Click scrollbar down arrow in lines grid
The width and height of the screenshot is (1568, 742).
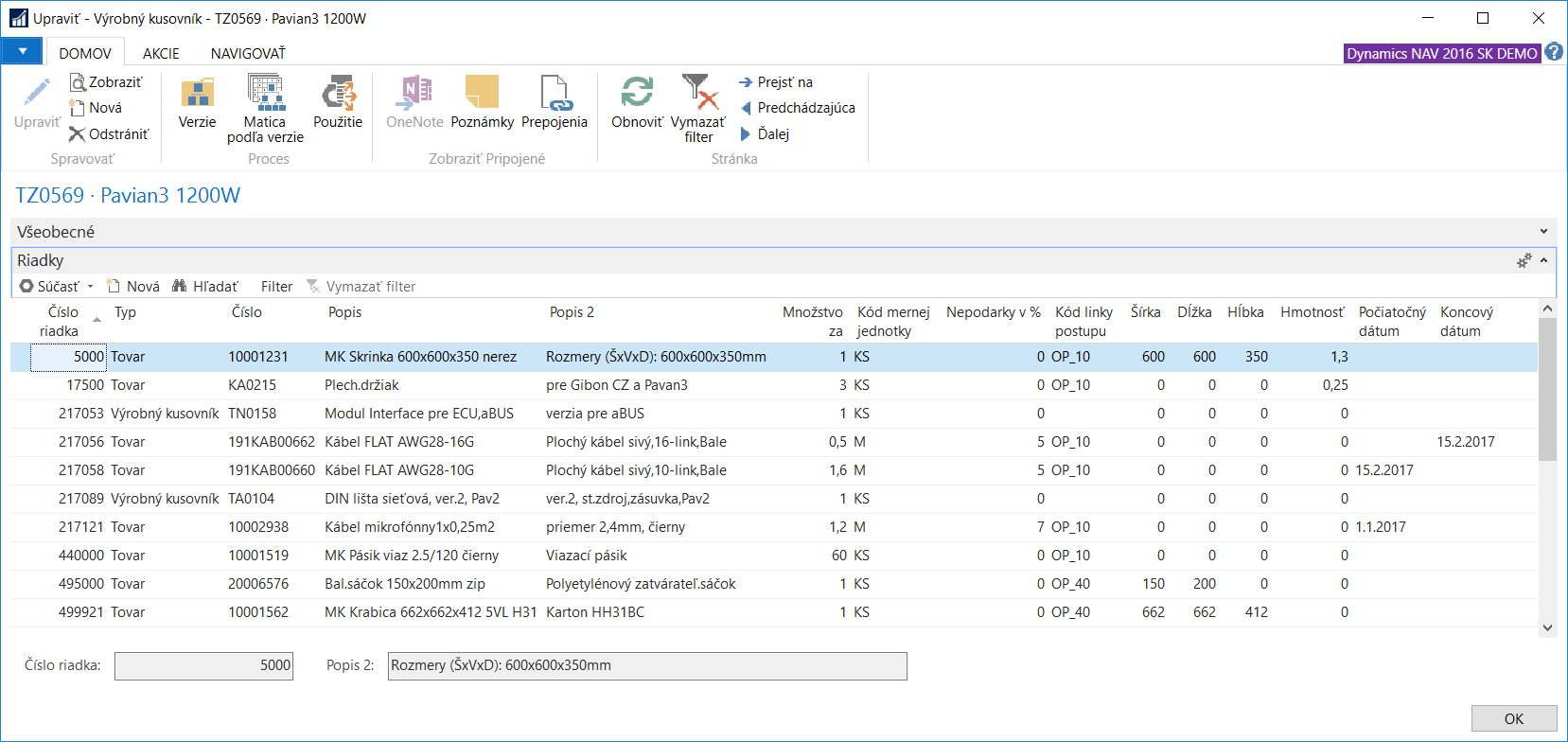(1548, 627)
